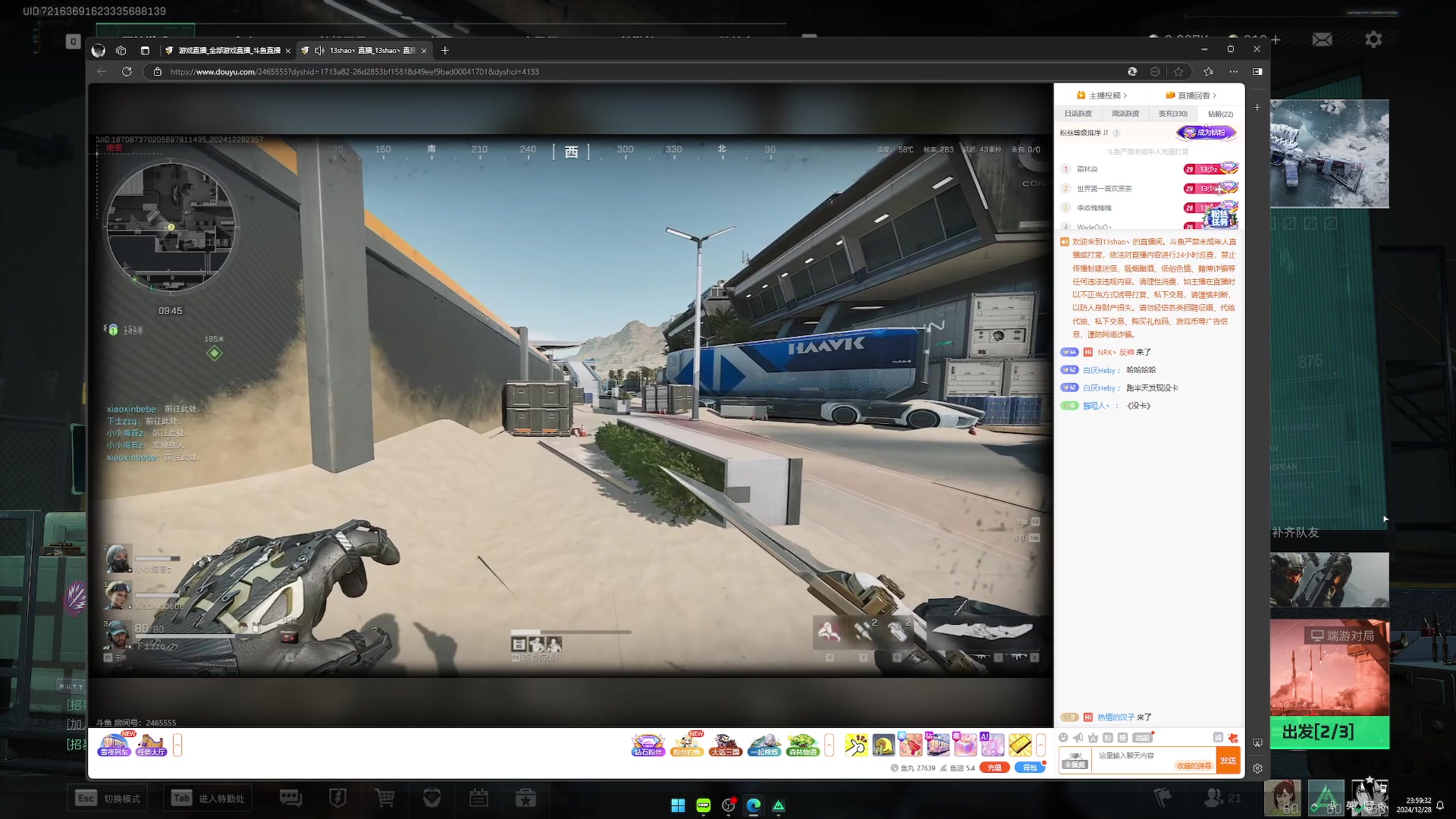The image size is (1456, 819).
Task: Open 森林物语 activity icon
Action: [802, 745]
